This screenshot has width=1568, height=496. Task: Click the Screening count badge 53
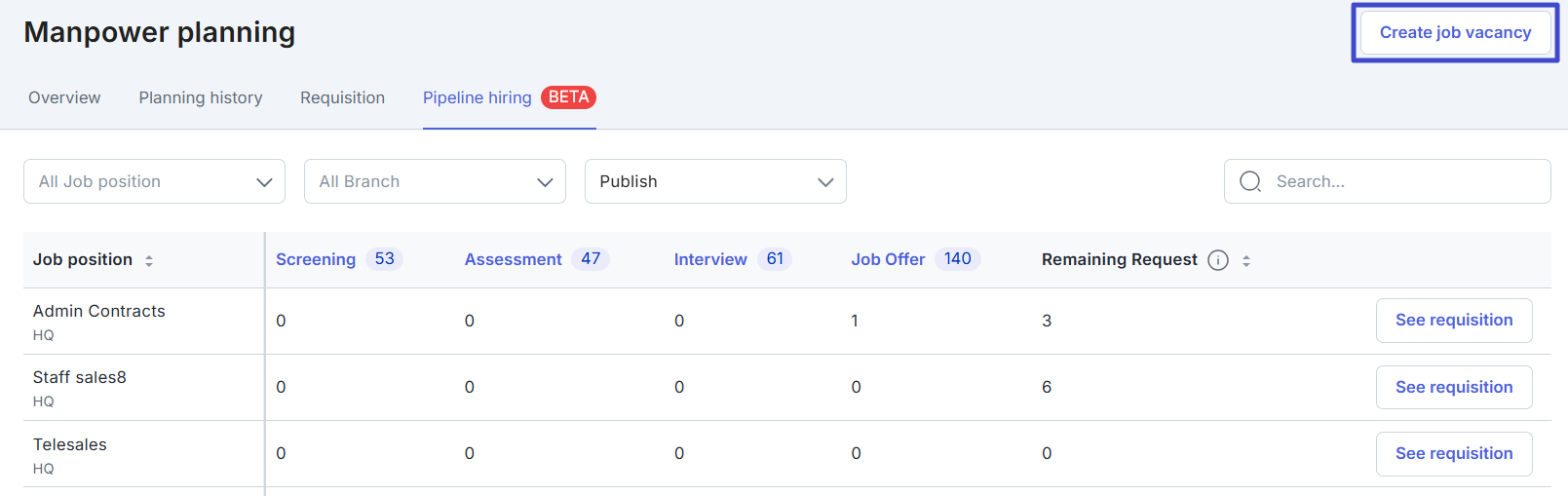384,259
